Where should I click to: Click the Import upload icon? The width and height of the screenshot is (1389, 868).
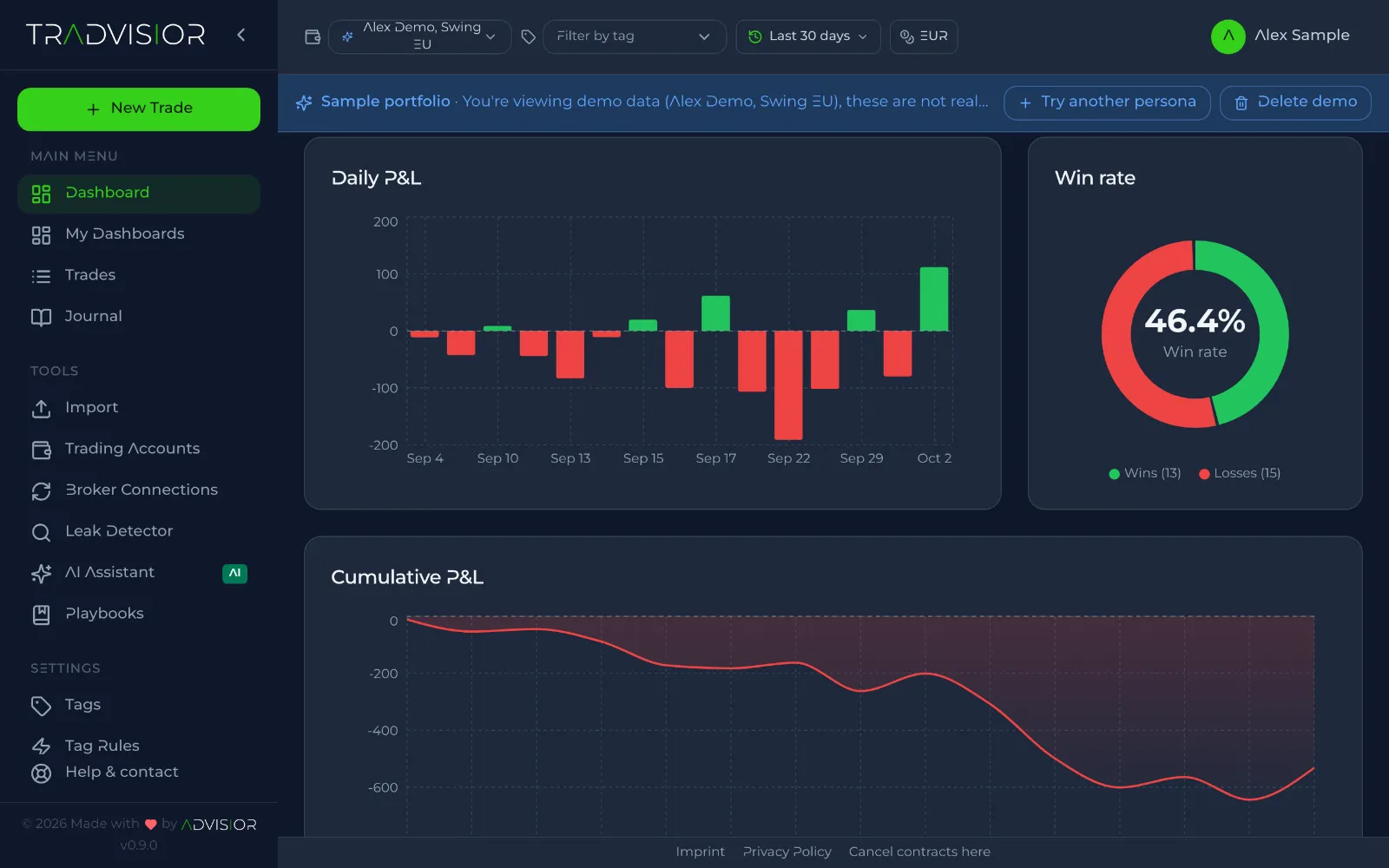pos(41,409)
